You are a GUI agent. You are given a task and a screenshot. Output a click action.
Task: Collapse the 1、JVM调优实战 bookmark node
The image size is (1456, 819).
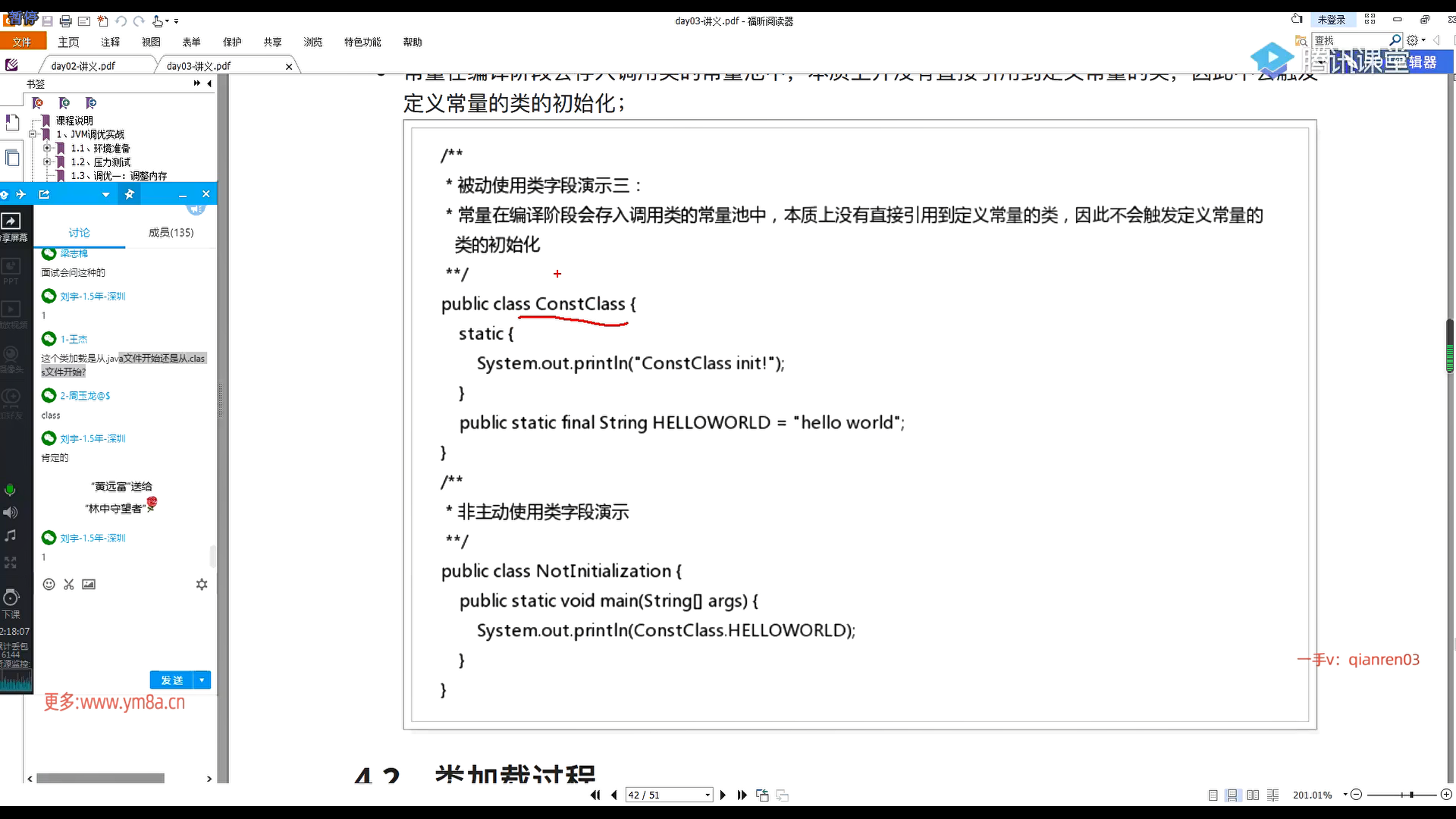tap(33, 134)
